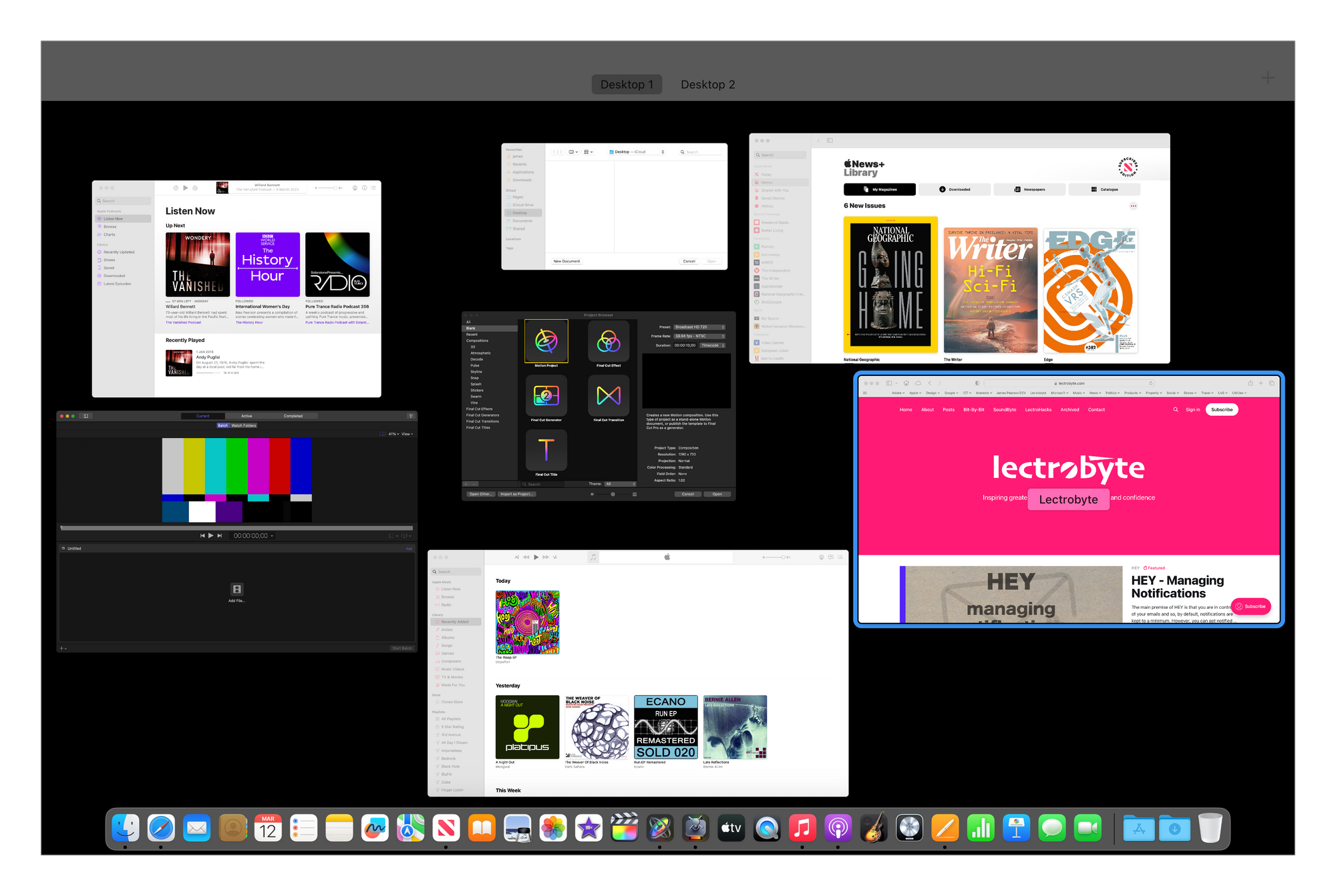Image resolution: width=1336 pixels, height=896 pixels.
Task: Open the Apple TV app in Dock
Action: coord(731,829)
